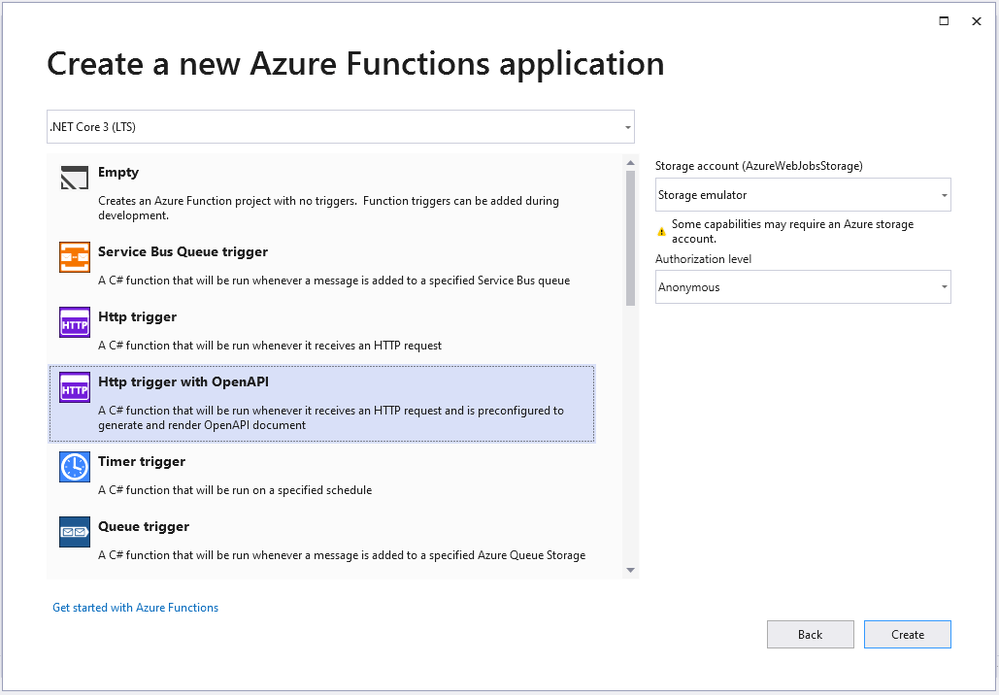Click the Http trigger with OpenAPI icon
999x695 pixels.
[x=75, y=388]
